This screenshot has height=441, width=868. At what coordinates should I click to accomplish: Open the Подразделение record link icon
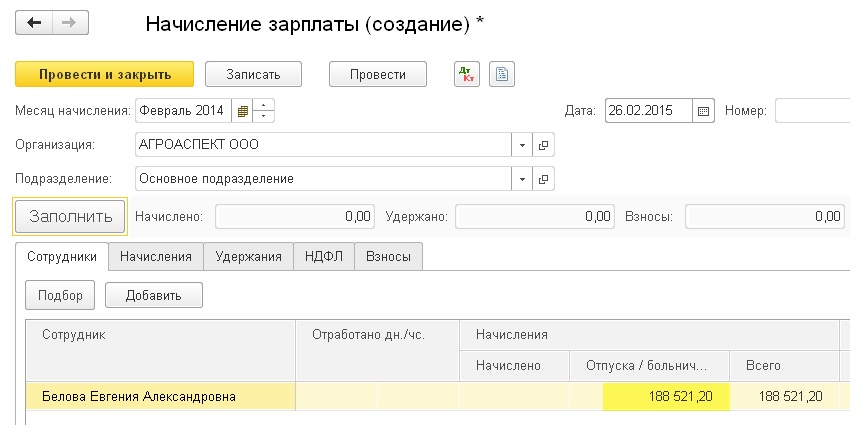pyautogui.click(x=543, y=179)
